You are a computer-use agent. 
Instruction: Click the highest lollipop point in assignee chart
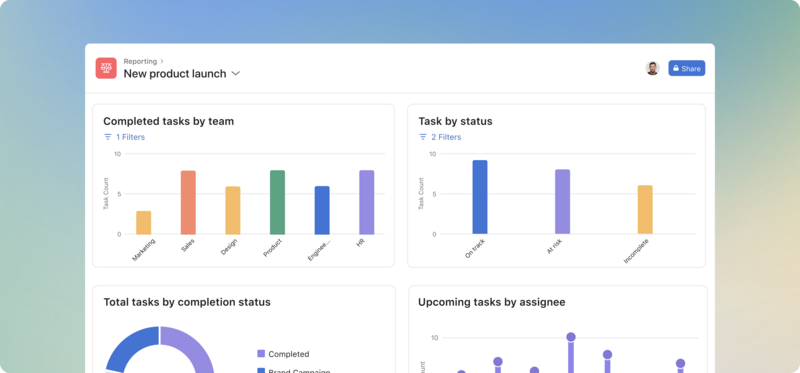point(571,337)
